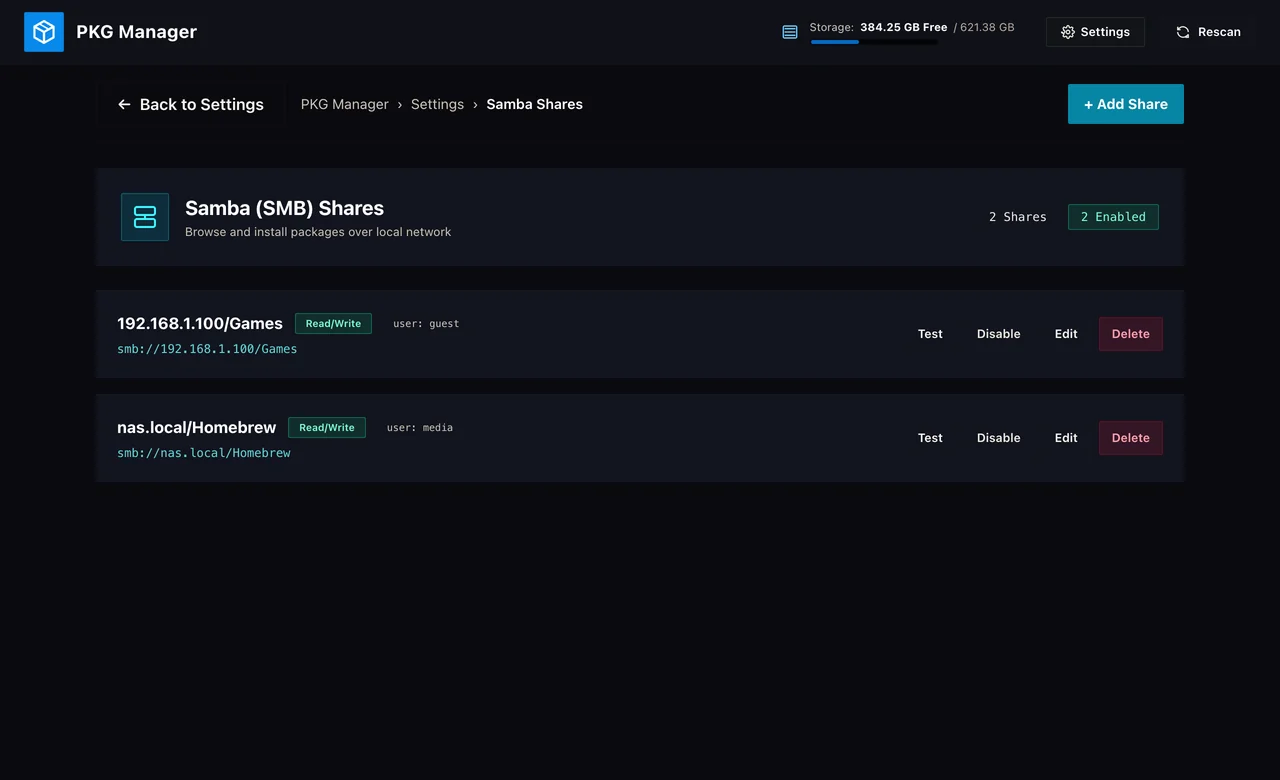
Task: Click the smb://192.168.1.100/Games path
Action: (x=207, y=349)
